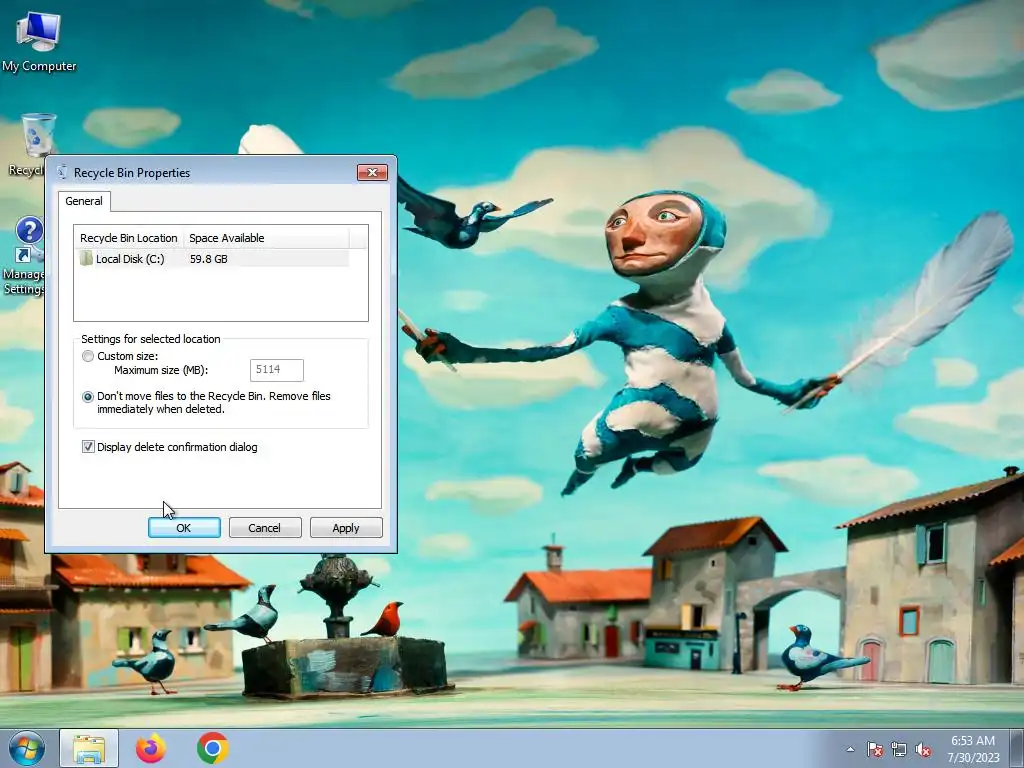Launch Firefox from the taskbar
This screenshot has height=768, width=1024.
151,748
